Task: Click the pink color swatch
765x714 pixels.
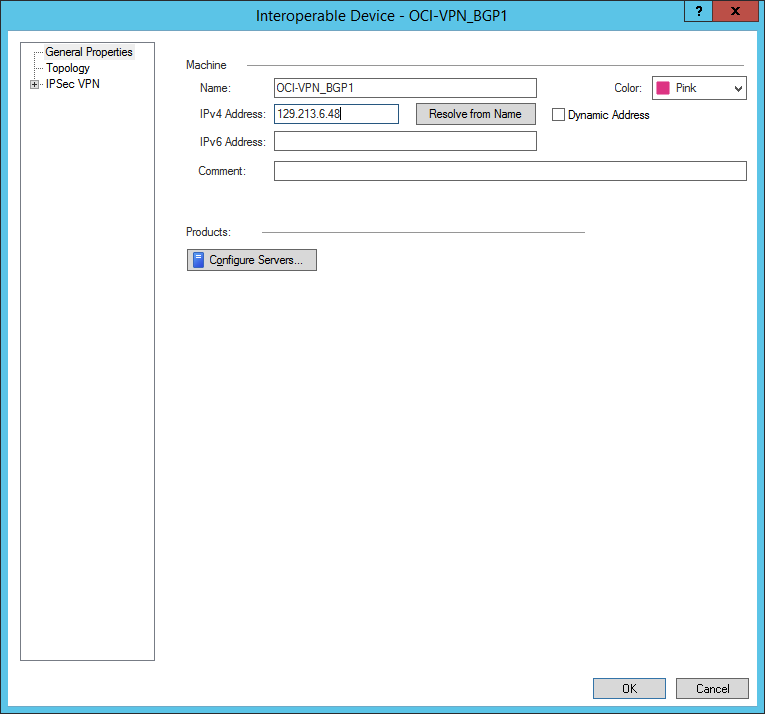Action: coord(663,88)
